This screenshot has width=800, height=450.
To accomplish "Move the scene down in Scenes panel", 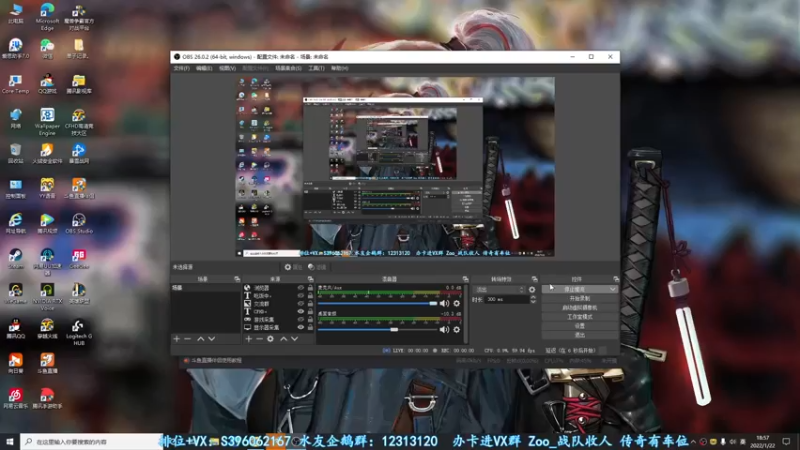I will click(212, 339).
